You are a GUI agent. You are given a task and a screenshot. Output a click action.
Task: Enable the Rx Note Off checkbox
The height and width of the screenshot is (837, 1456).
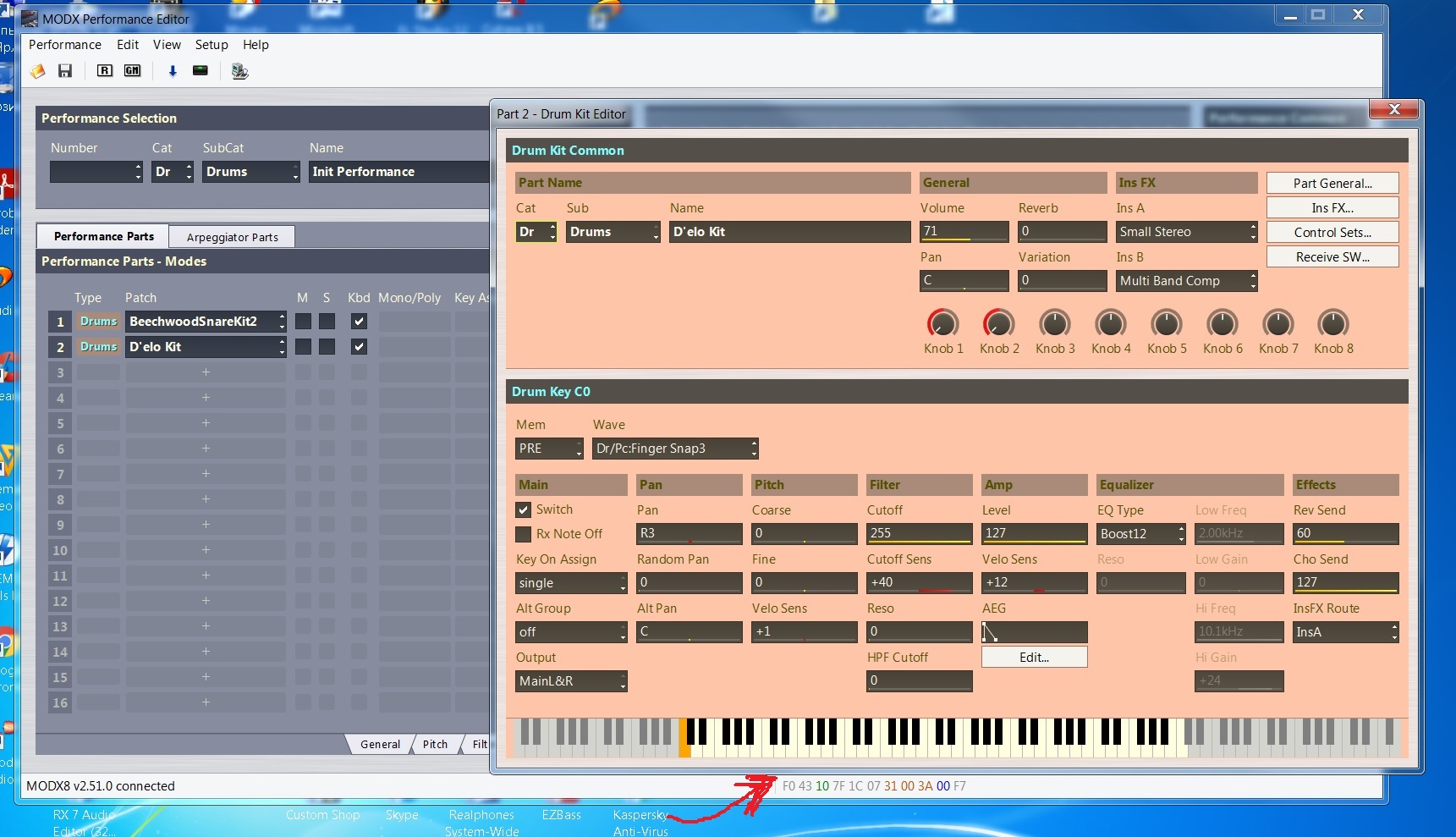tap(524, 534)
